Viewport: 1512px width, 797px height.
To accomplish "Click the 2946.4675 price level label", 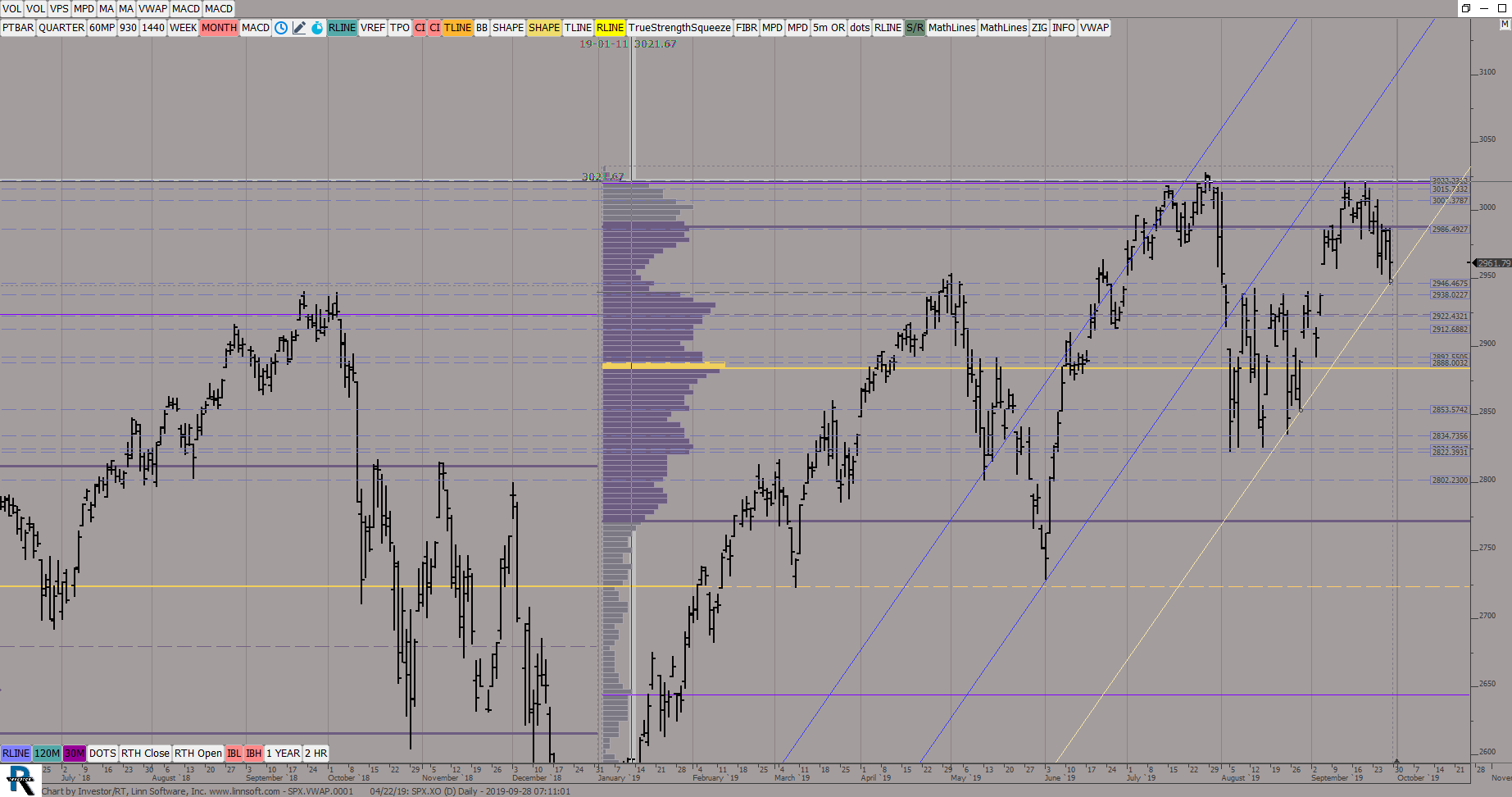I will tap(1450, 284).
